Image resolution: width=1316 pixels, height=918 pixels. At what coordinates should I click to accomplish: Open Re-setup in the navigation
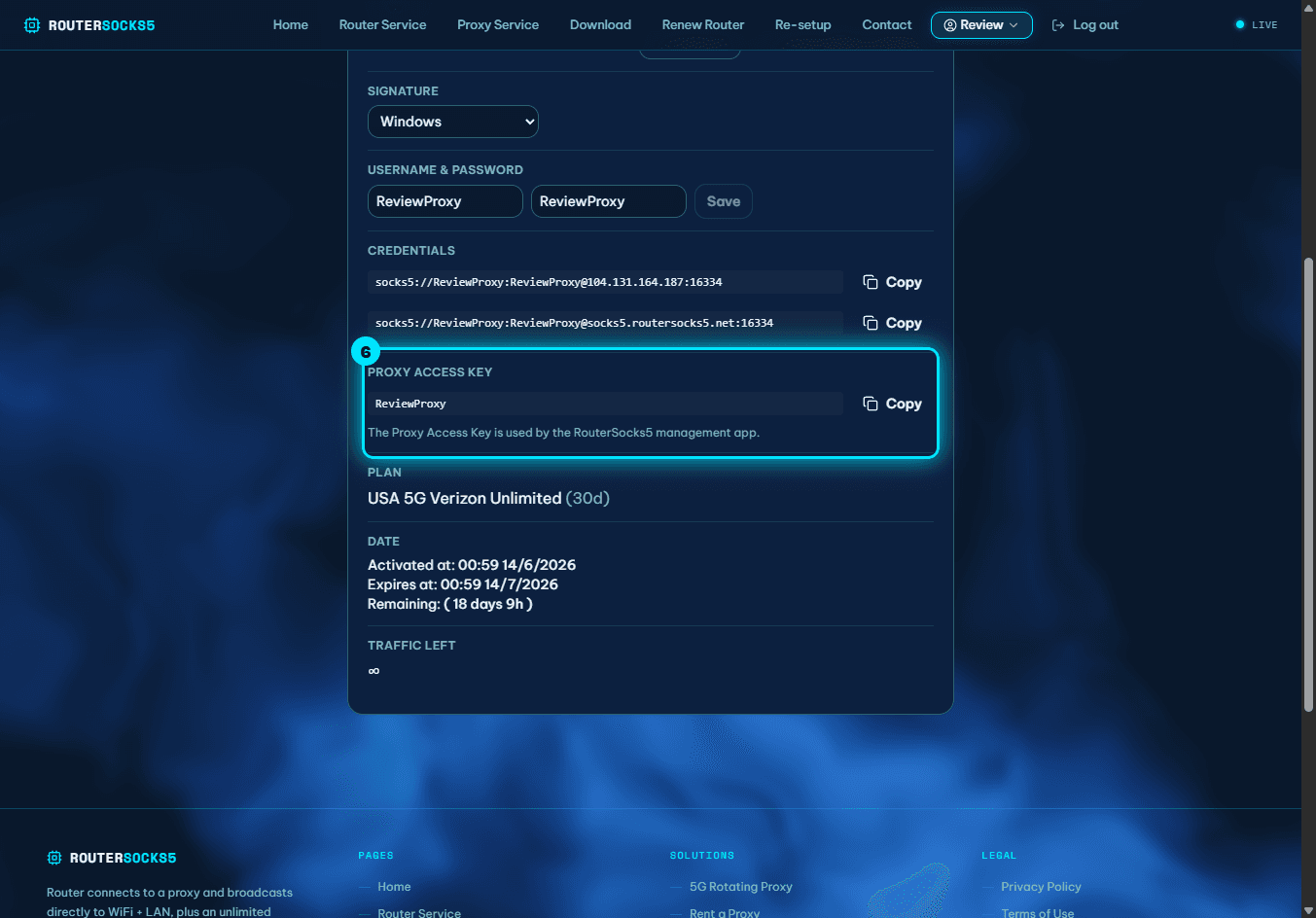[x=803, y=25]
